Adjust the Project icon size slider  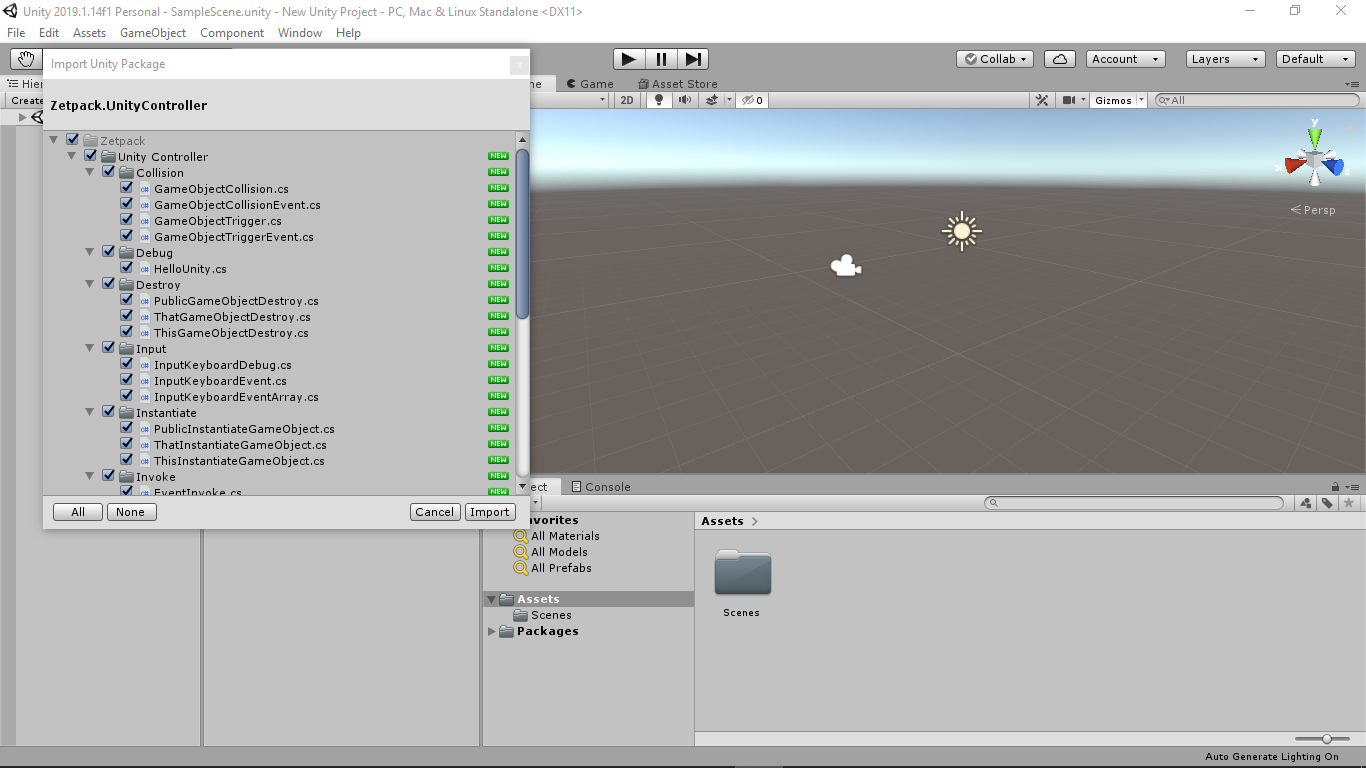1327,739
